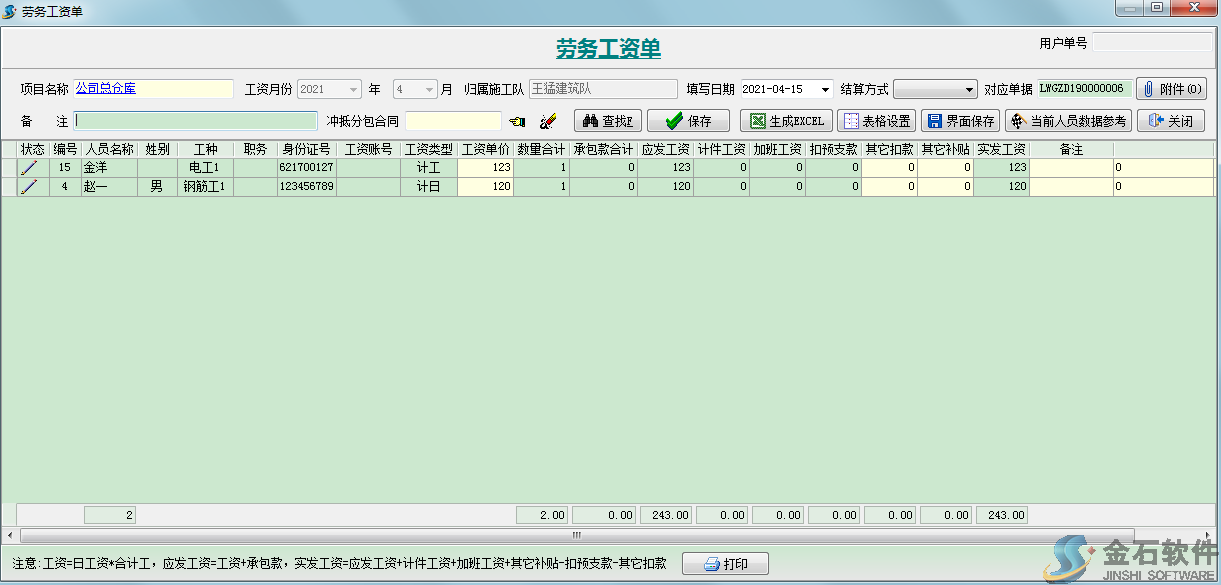Open 表格设置 table settings
This screenshot has width=1221, height=585.
(x=876, y=121)
